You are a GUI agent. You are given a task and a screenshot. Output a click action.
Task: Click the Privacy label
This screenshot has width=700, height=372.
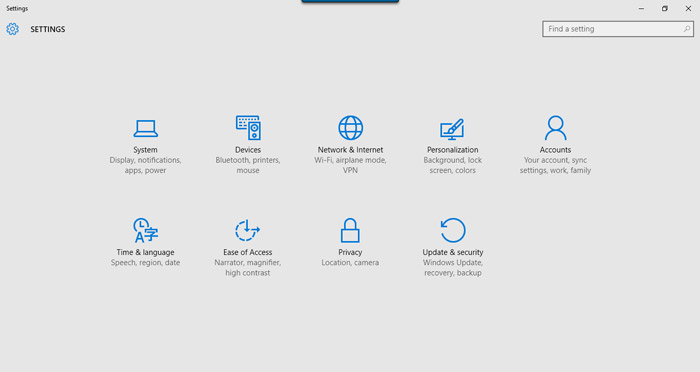(x=350, y=252)
